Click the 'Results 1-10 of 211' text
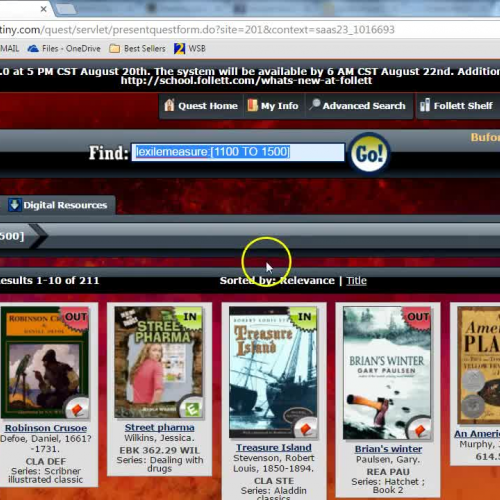 click(x=49, y=281)
